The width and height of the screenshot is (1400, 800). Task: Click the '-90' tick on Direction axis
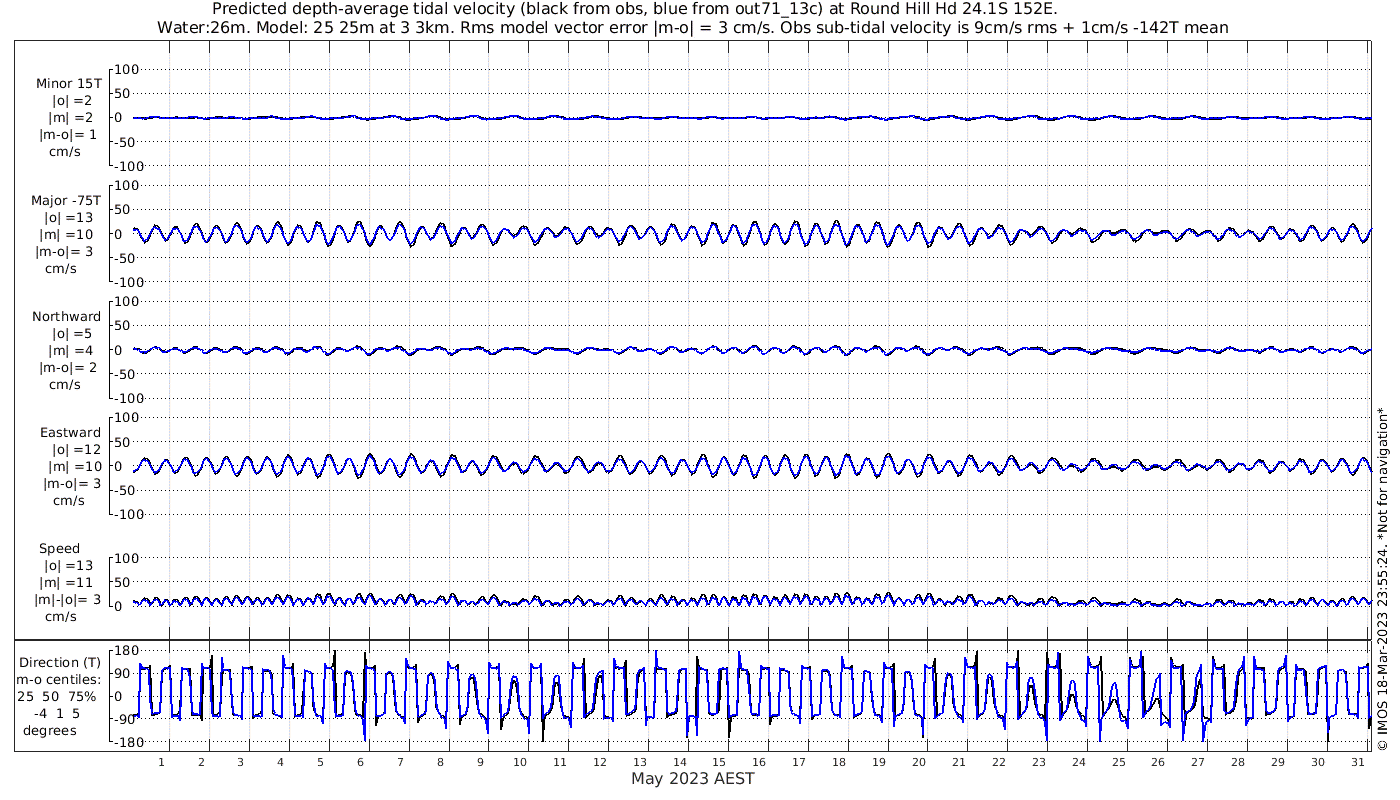pos(124,720)
